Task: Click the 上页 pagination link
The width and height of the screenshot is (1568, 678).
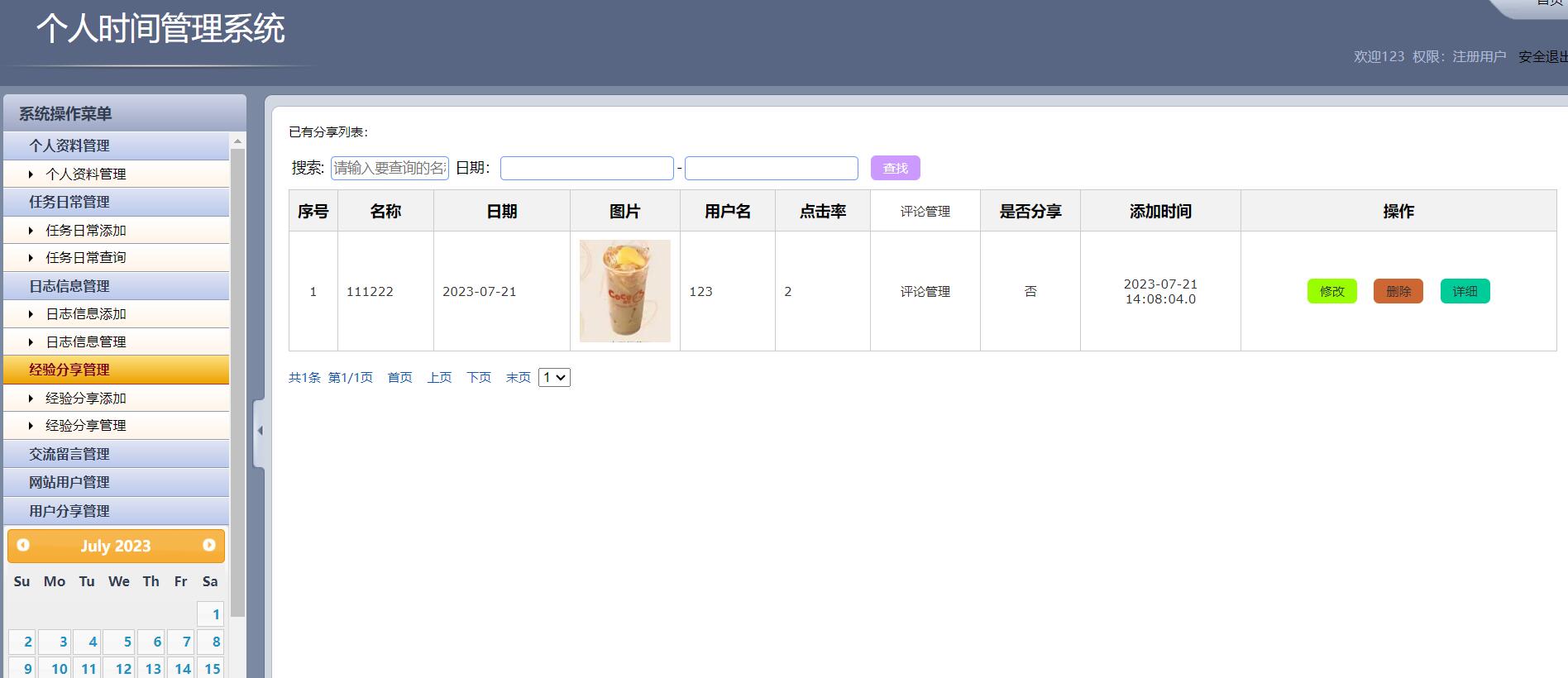Action: [439, 377]
